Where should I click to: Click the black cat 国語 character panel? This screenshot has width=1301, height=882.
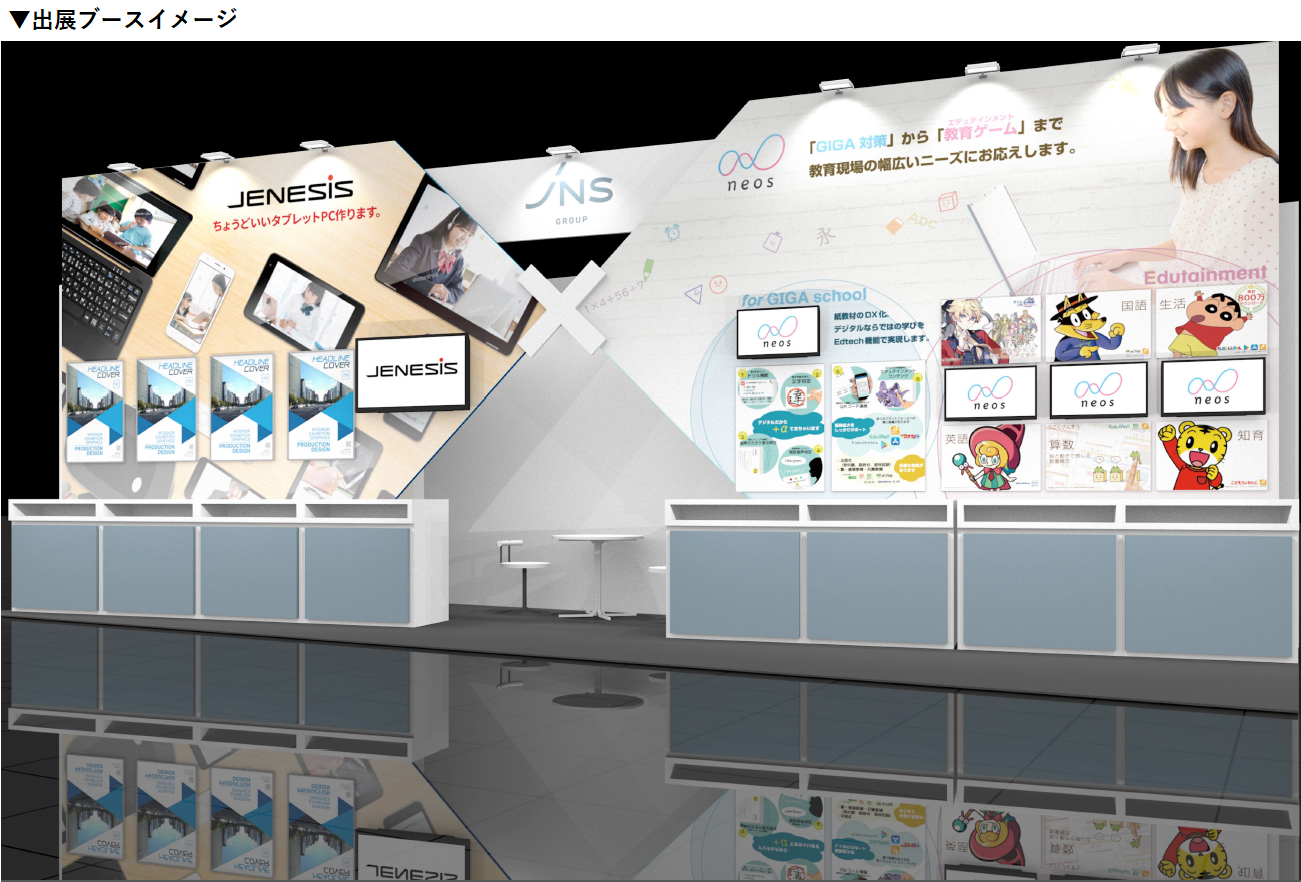click(x=1099, y=327)
